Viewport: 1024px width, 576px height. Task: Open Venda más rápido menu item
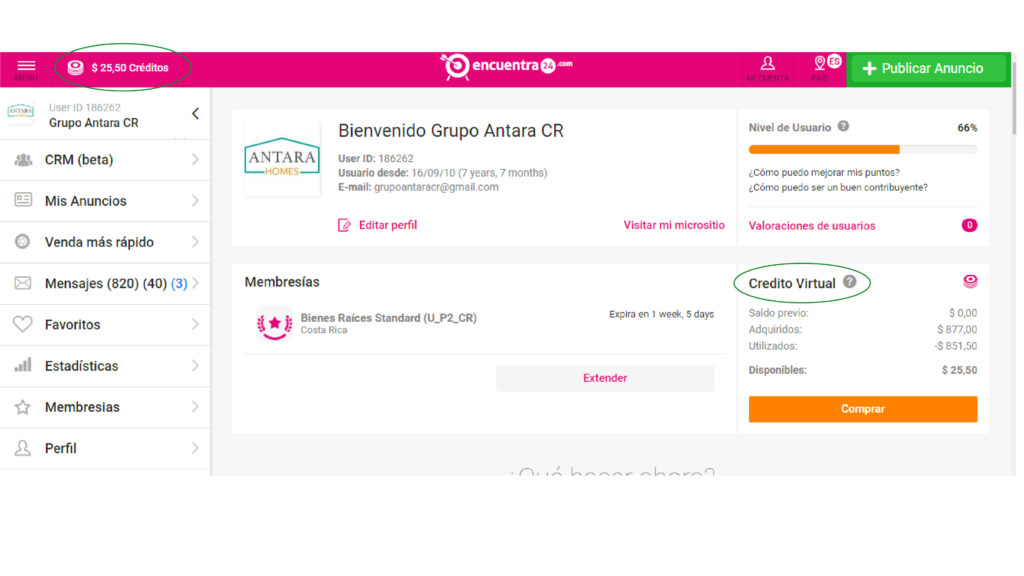105,242
